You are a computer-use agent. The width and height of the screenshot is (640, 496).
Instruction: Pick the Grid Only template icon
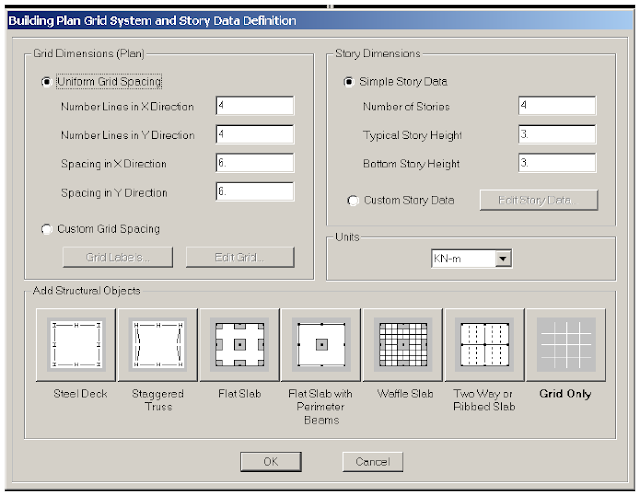[566, 345]
